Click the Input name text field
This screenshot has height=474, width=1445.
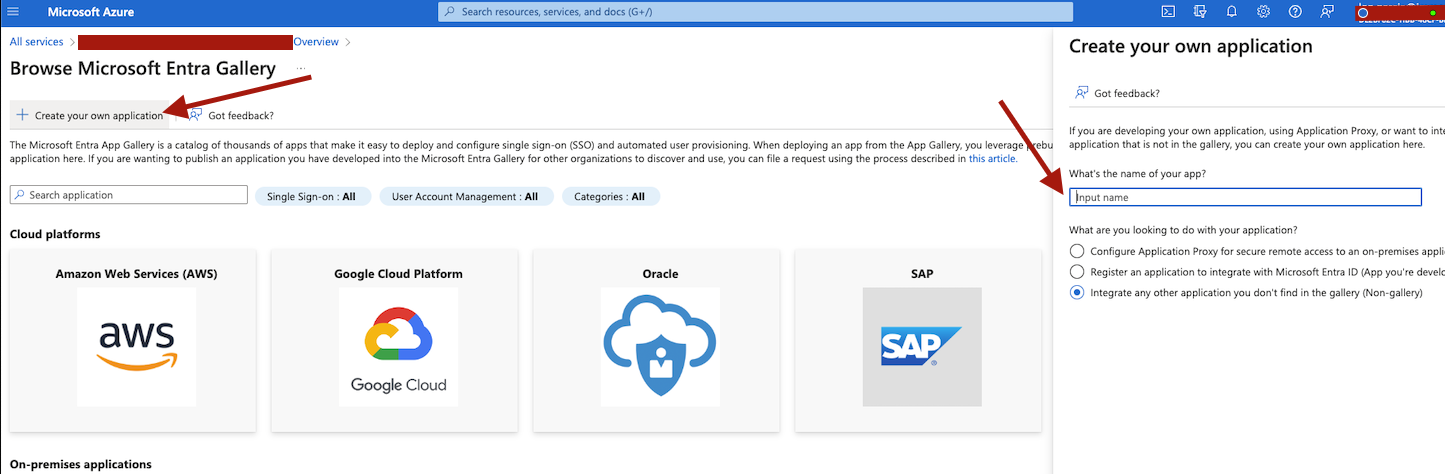click(1245, 198)
